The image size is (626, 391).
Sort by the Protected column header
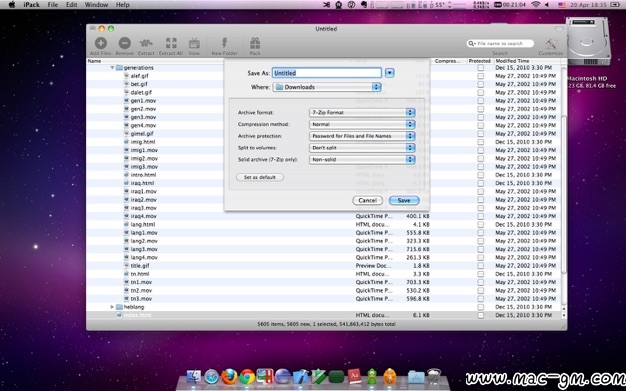480,61
